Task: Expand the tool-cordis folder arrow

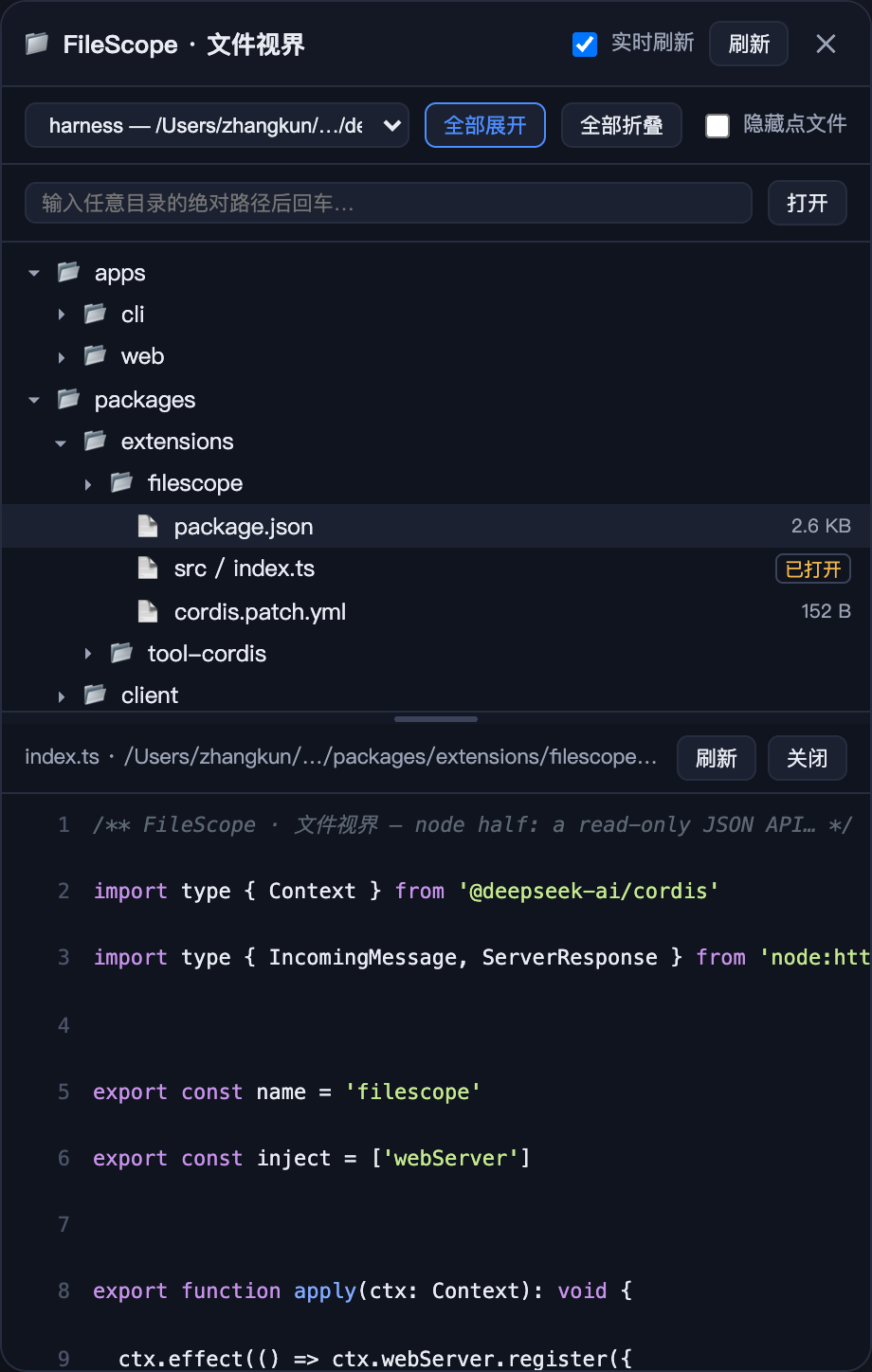Action: [87, 654]
